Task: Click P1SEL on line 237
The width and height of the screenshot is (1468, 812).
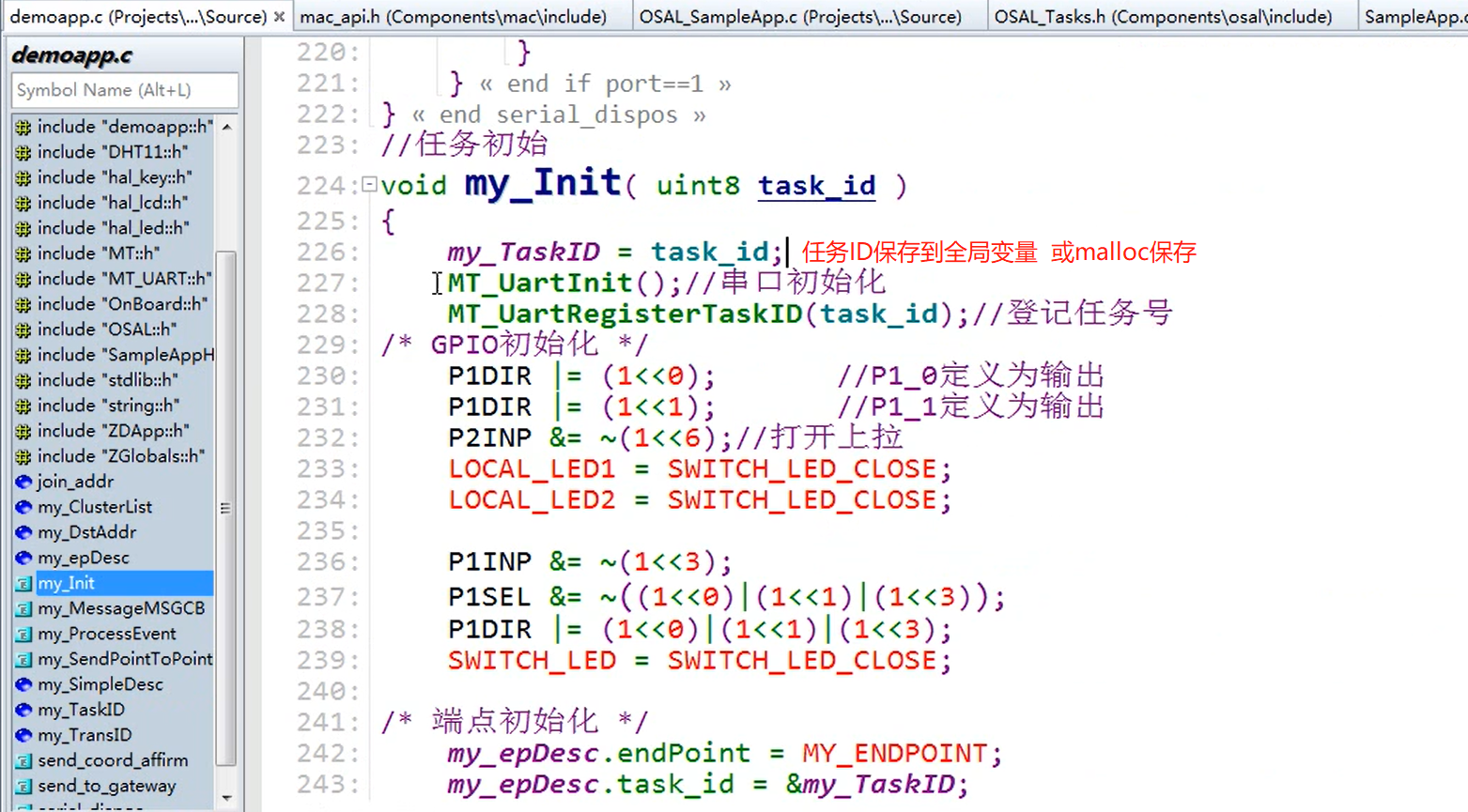Action: 489,597
